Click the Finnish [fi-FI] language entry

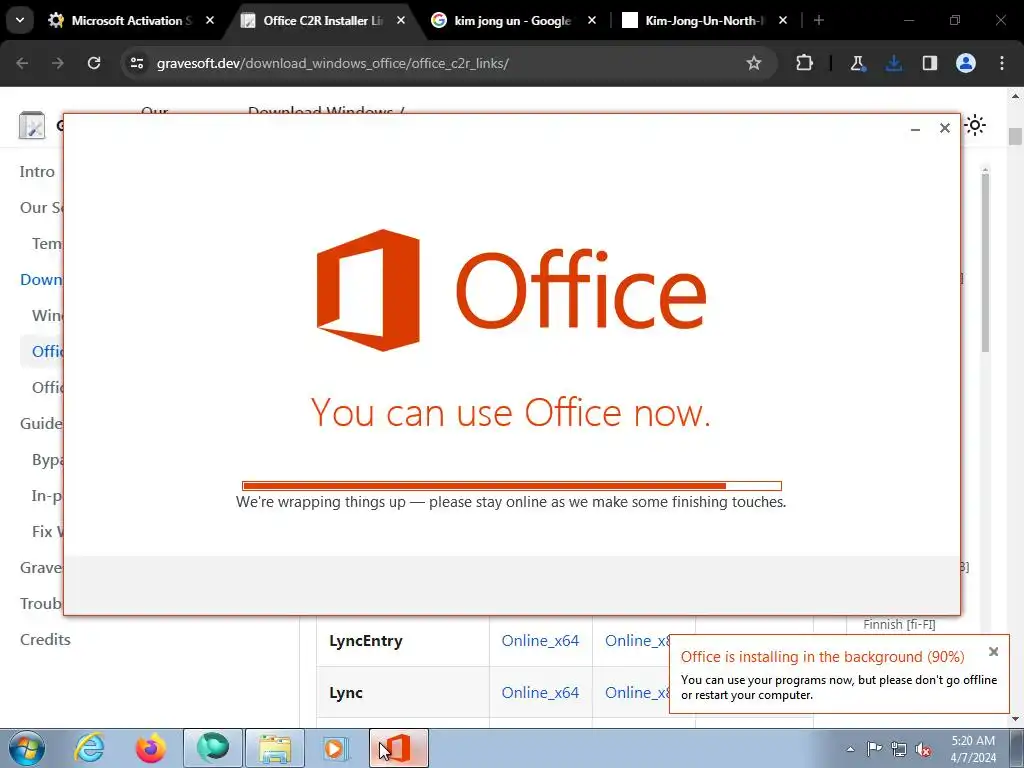(x=899, y=625)
